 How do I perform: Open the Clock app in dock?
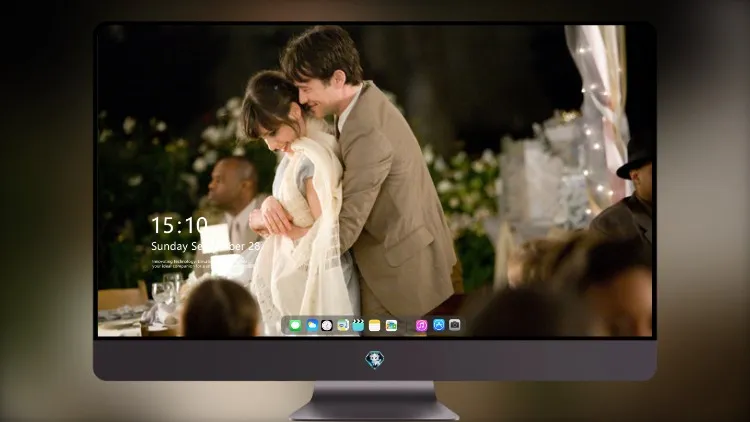point(327,325)
